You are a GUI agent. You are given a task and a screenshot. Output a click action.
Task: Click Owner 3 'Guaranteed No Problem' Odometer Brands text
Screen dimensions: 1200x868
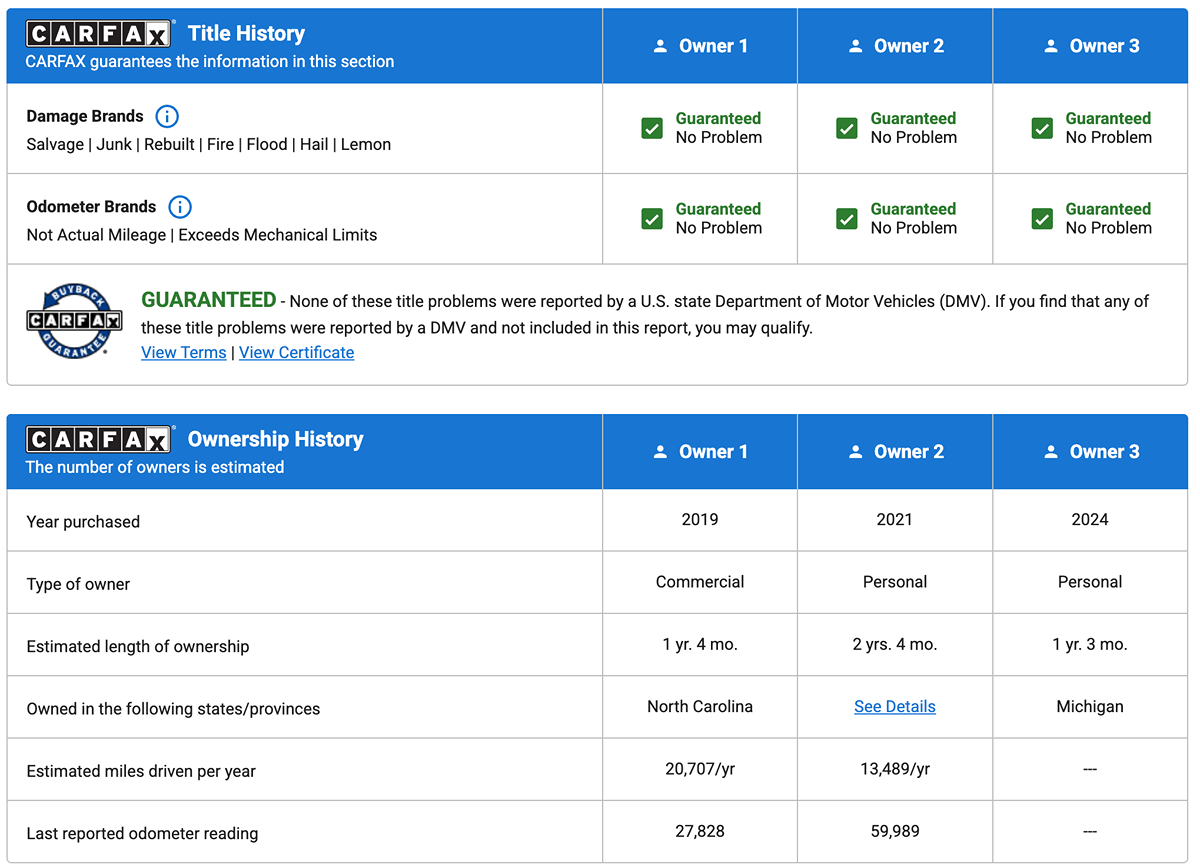[x=1109, y=218]
